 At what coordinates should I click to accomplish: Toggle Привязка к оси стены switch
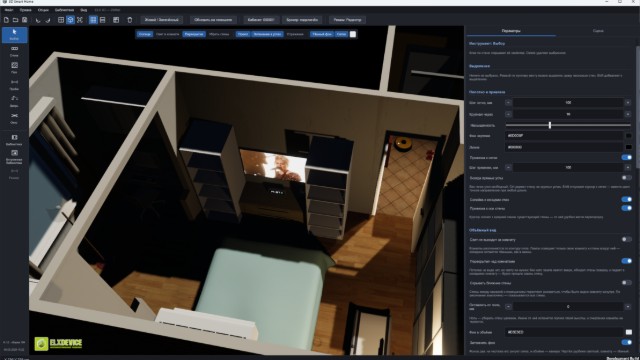(627, 208)
